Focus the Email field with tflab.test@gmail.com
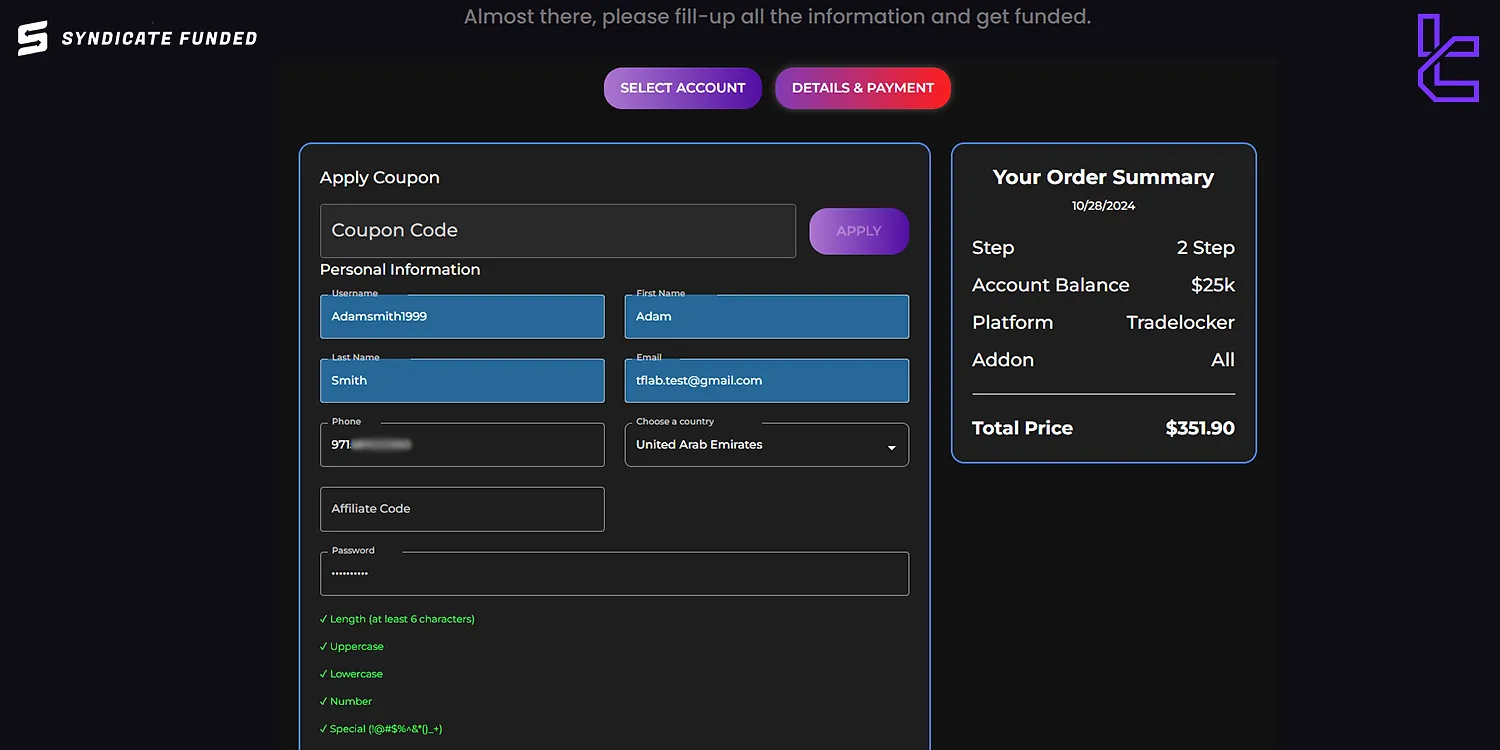 tap(766, 381)
